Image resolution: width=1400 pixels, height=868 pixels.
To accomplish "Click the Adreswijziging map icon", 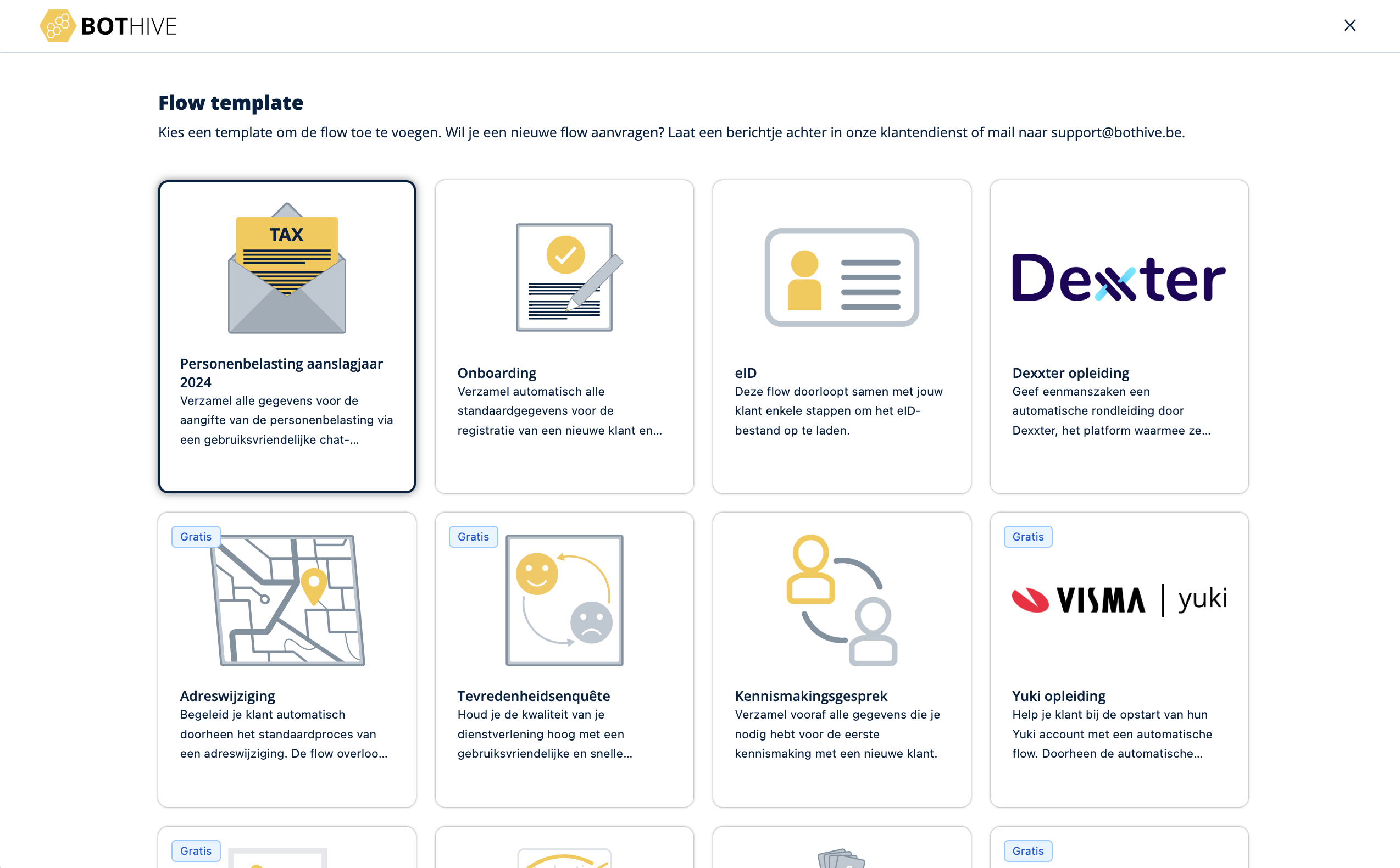I will point(287,600).
